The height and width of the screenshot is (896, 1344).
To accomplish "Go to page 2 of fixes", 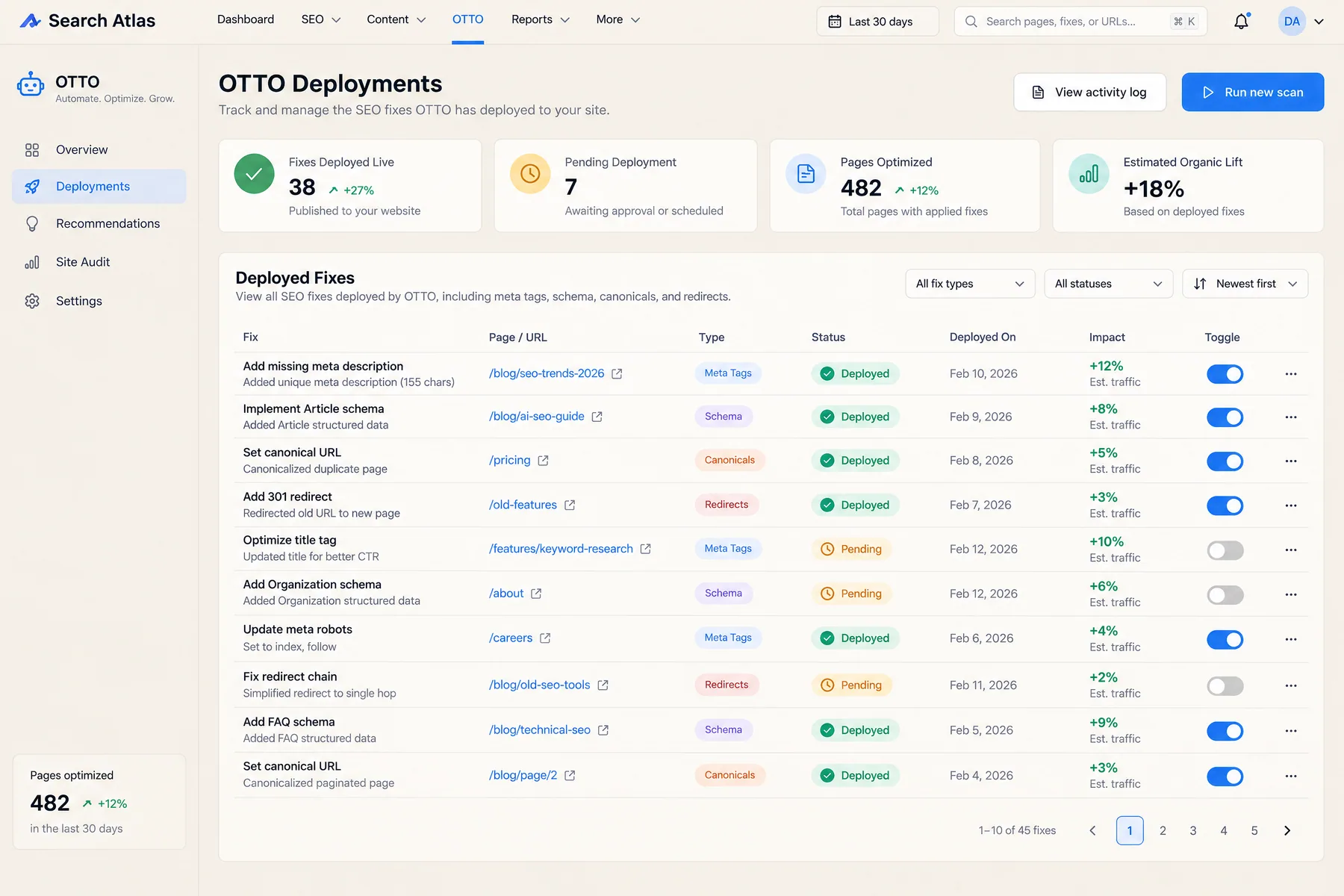I will [1163, 831].
